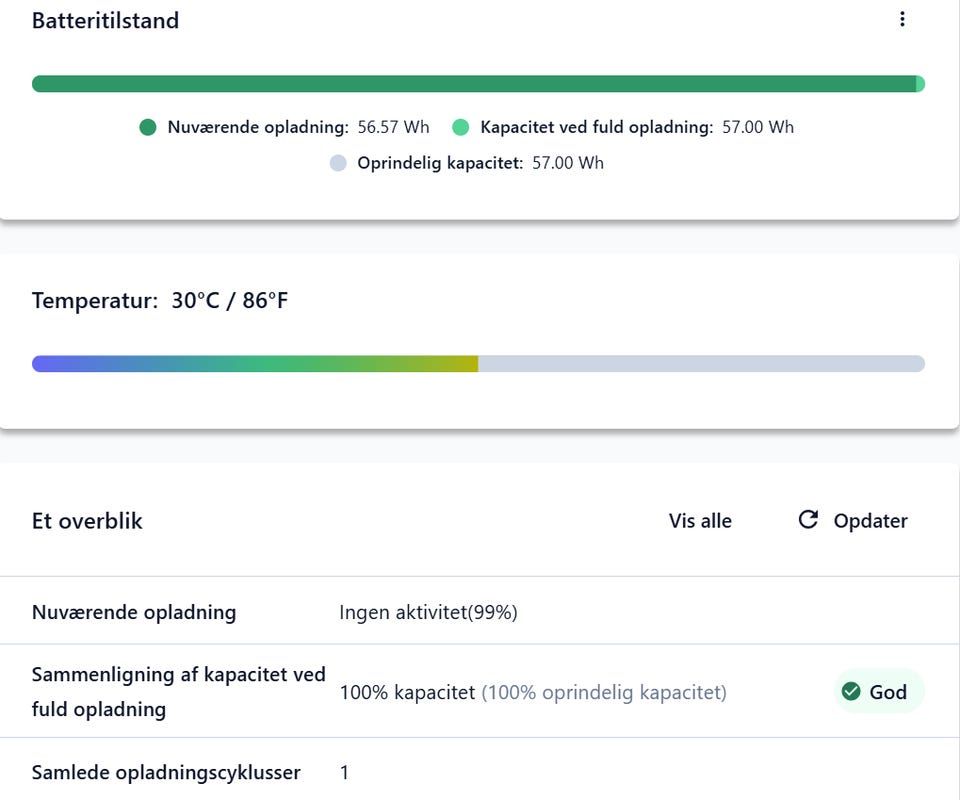Screen dimensions: 960x800
Task: Select the Batteritilstand heading
Action: (x=105, y=21)
